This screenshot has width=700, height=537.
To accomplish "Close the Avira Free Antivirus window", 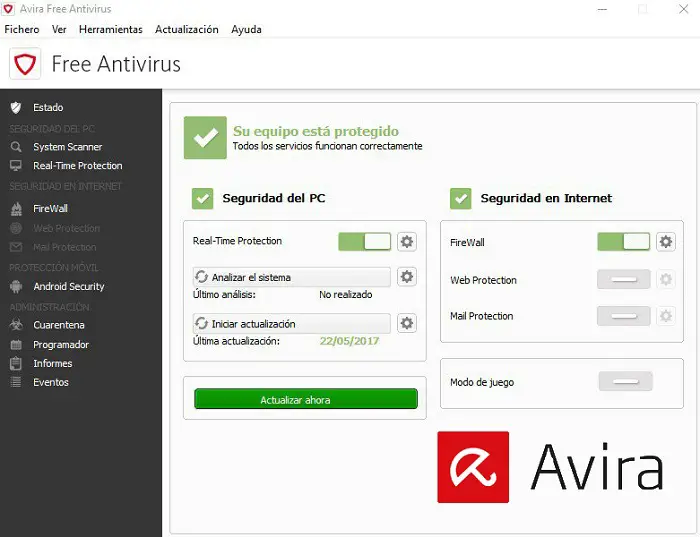I will tap(683, 9).
